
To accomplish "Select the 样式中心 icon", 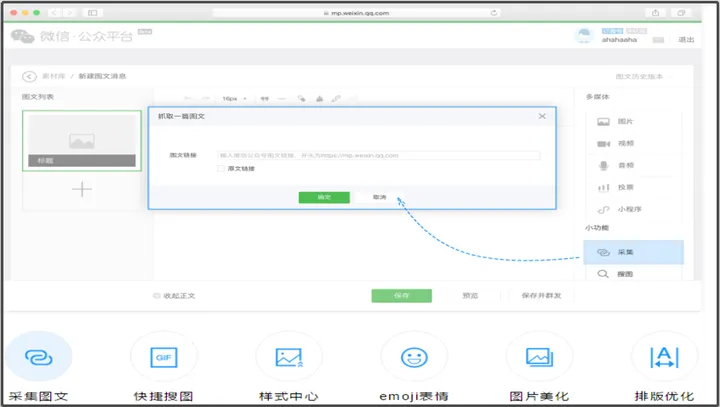I will 288,357.
